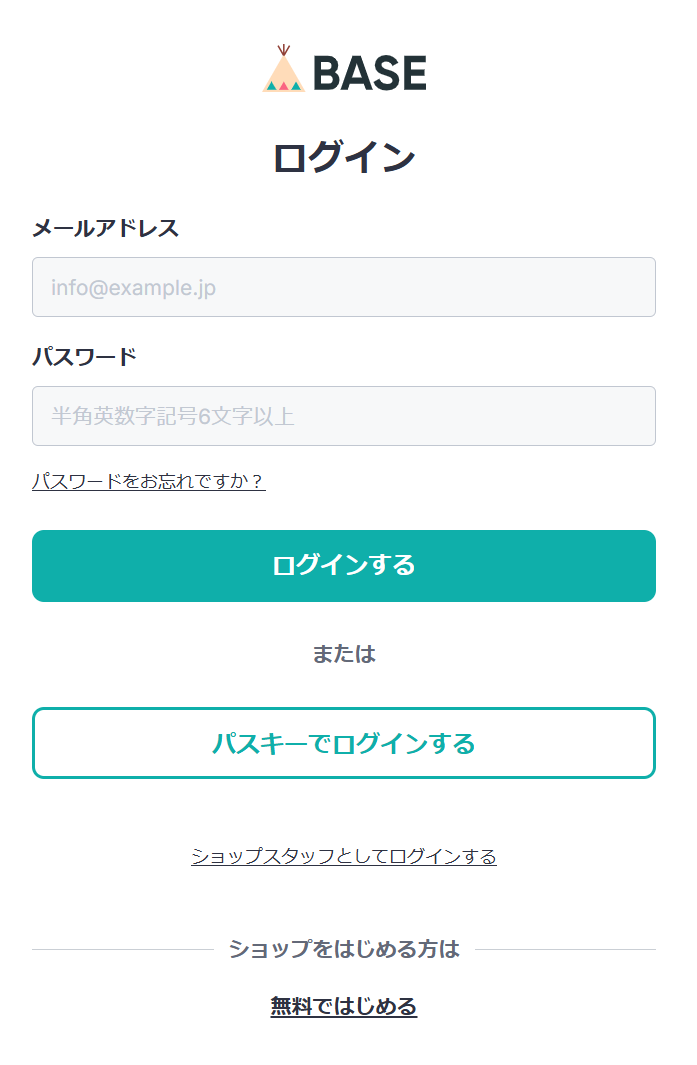Image resolution: width=697 pixels, height=1065 pixels.
Task: Click the または separator text
Action: click(344, 654)
